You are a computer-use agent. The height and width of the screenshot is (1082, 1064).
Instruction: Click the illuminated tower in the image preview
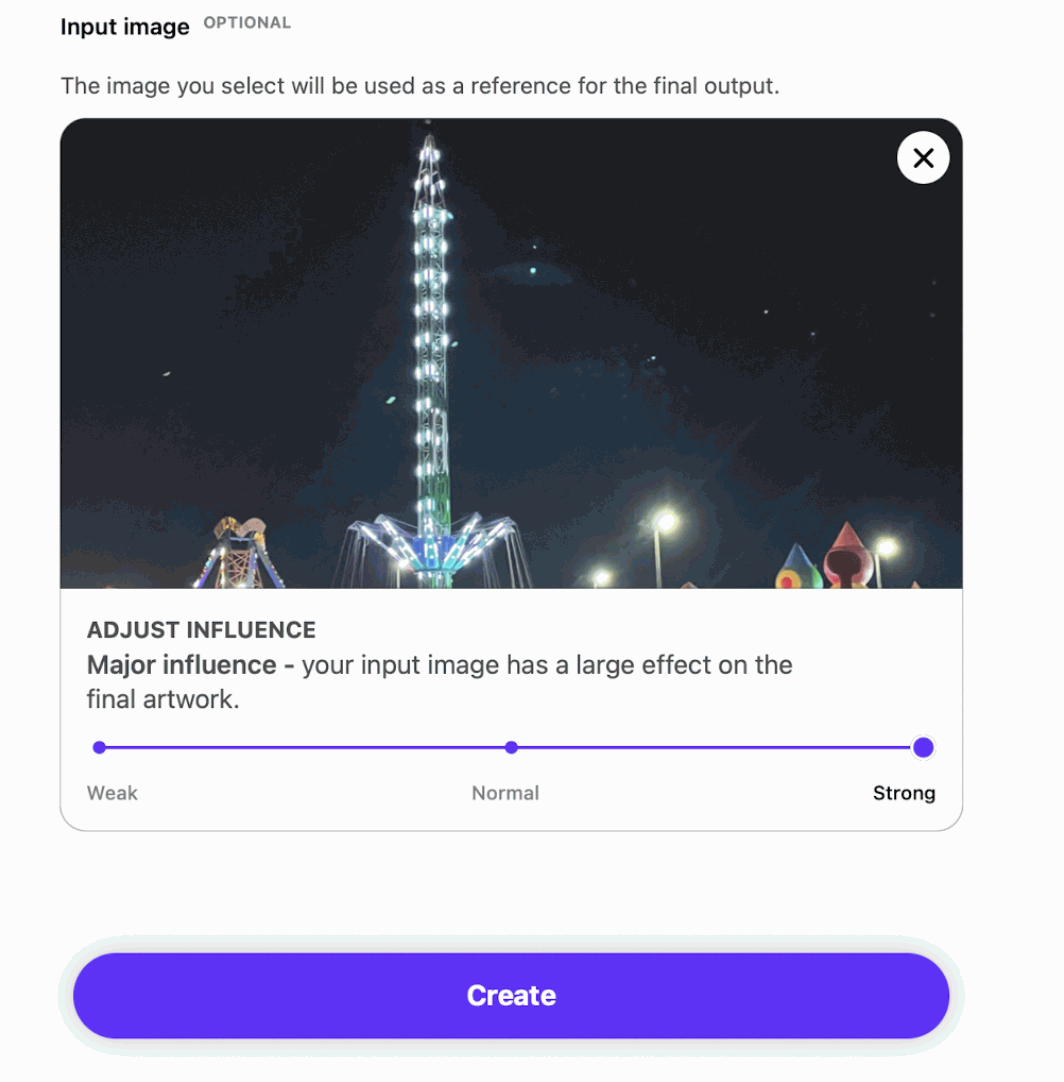(430, 359)
